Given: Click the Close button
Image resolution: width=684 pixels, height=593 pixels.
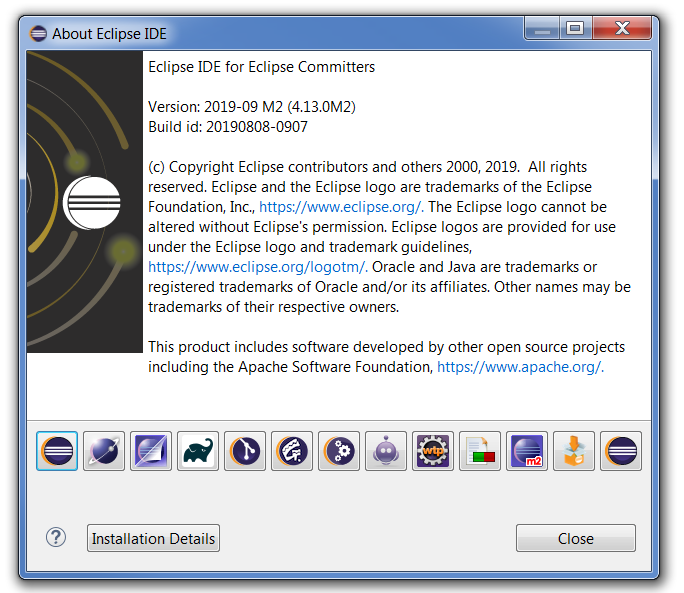Looking at the screenshot, I should pos(576,538).
